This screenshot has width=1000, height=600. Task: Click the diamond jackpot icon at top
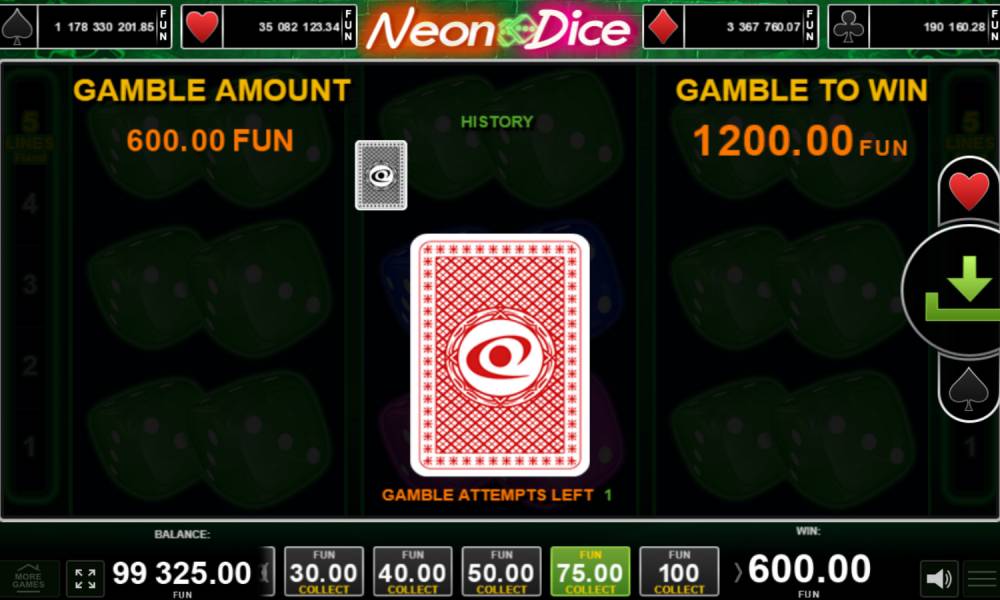point(663,27)
